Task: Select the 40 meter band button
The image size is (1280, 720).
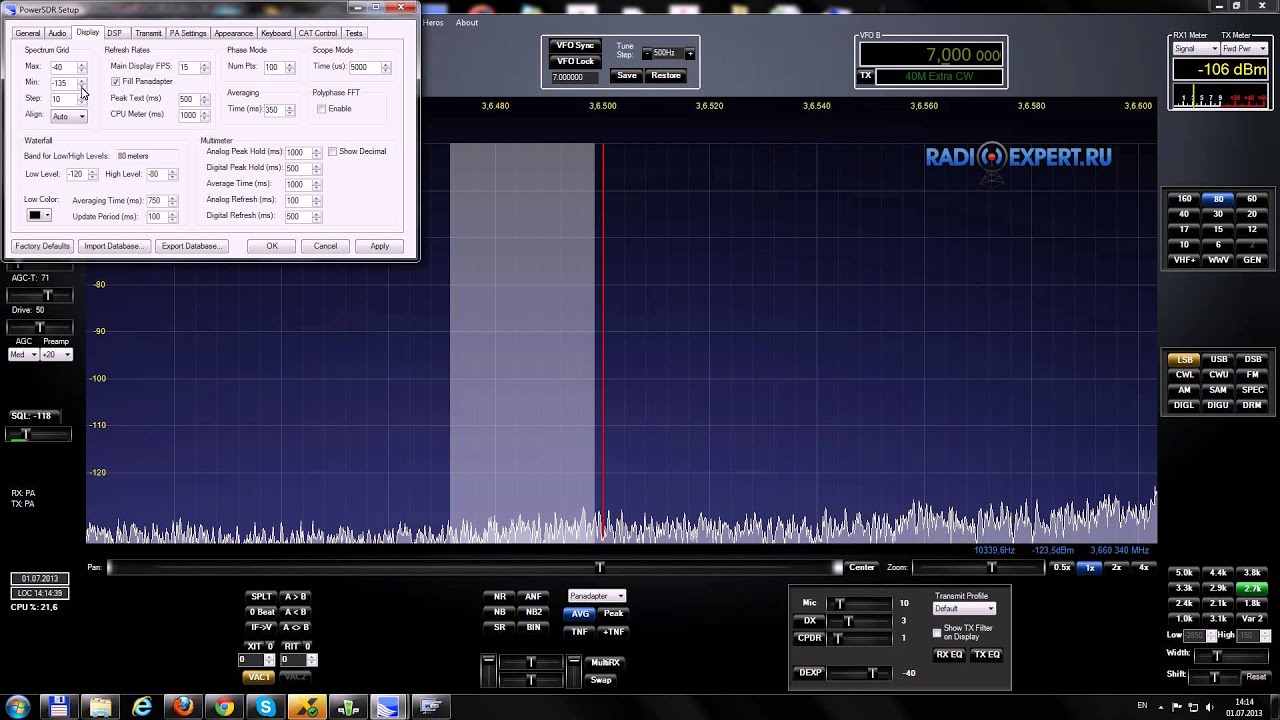Action: click(x=1184, y=214)
